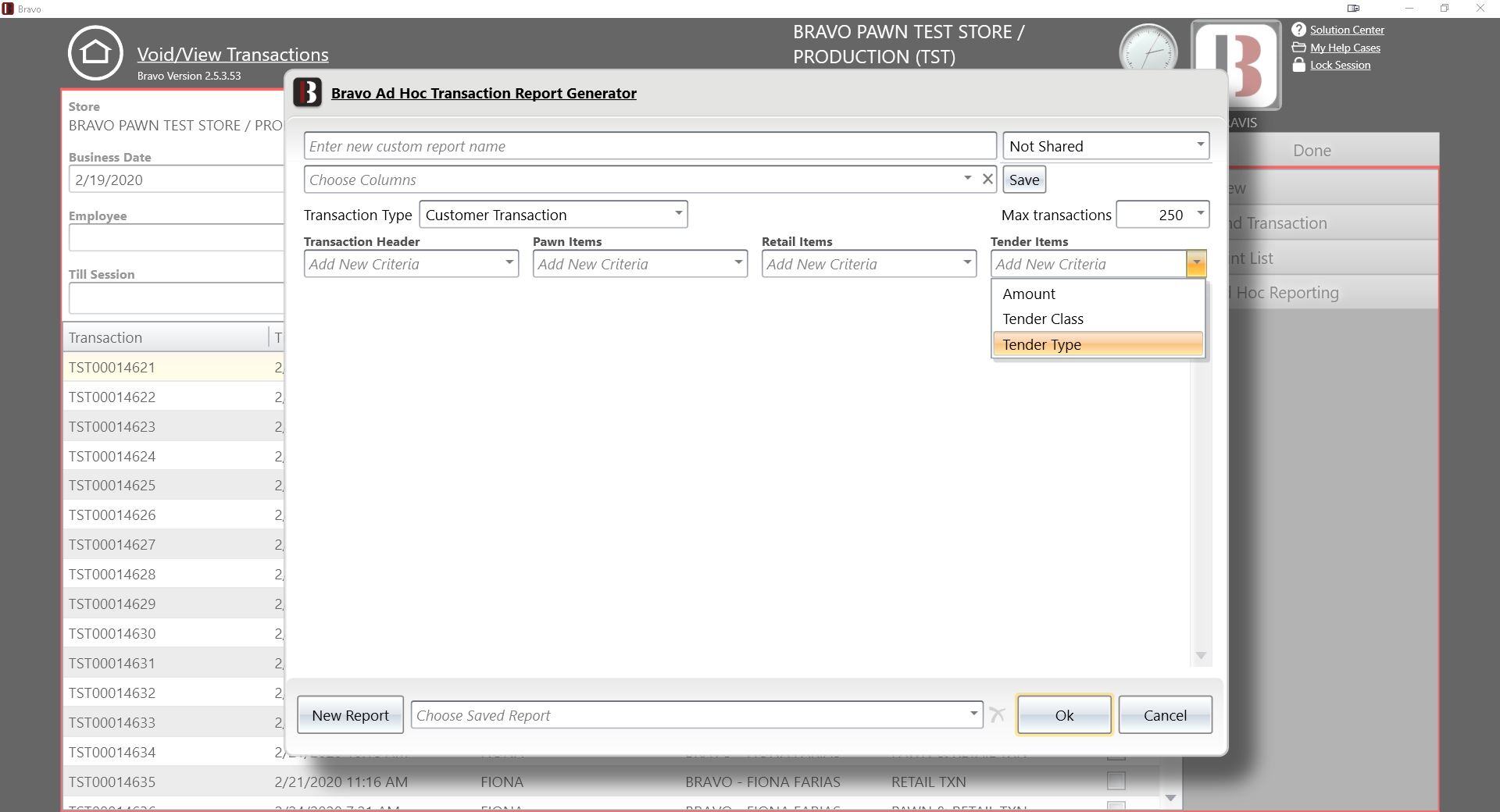Confirm the dialog with the Ok button
Image resolution: width=1500 pixels, height=812 pixels.
click(x=1064, y=714)
